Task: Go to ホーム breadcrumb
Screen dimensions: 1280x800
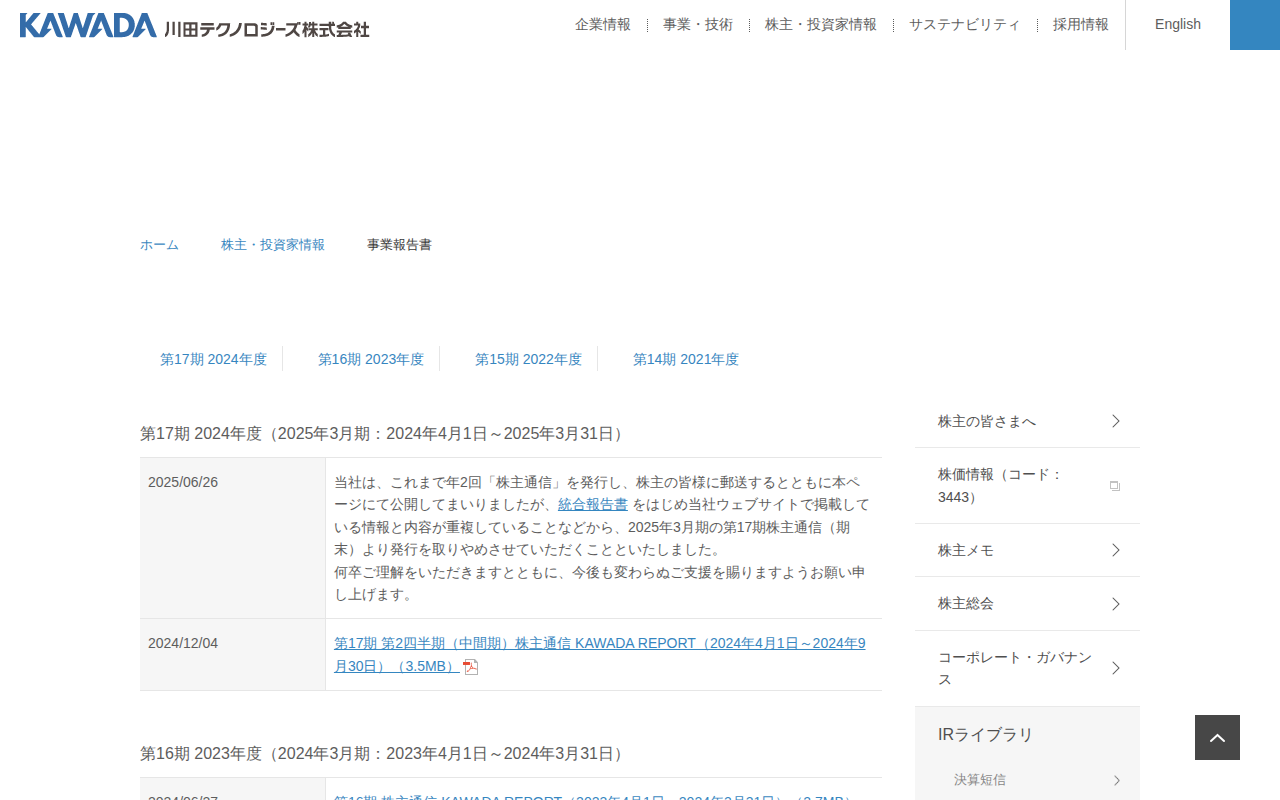Action: [159, 245]
